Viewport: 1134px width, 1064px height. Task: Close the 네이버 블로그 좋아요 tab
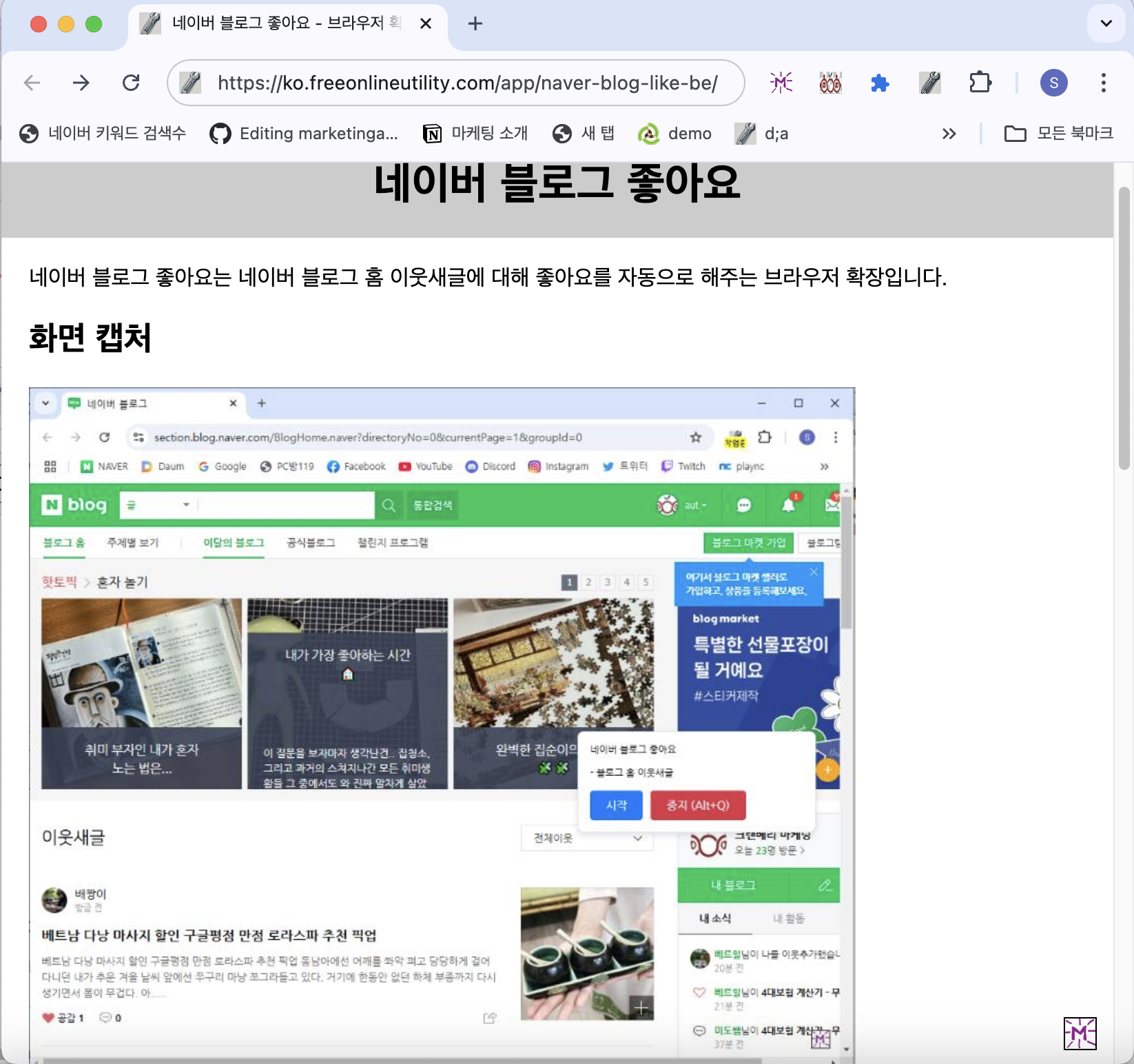[x=426, y=23]
